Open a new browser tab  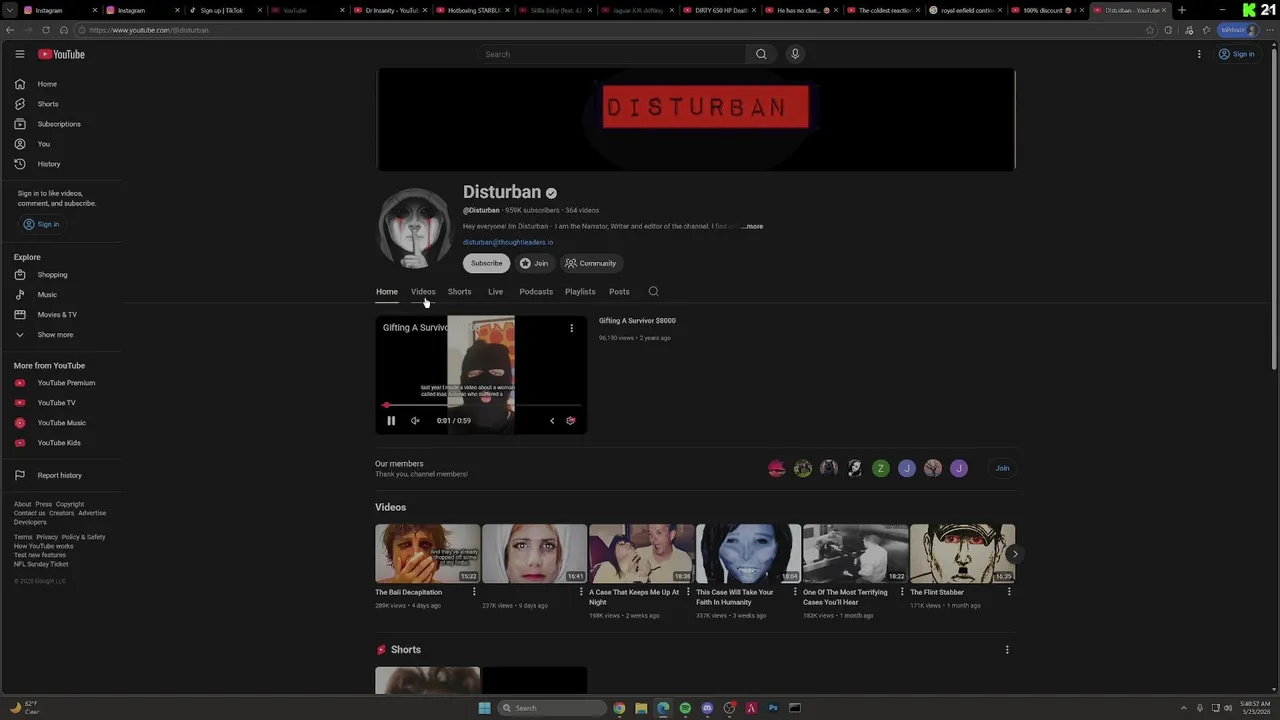(1182, 10)
